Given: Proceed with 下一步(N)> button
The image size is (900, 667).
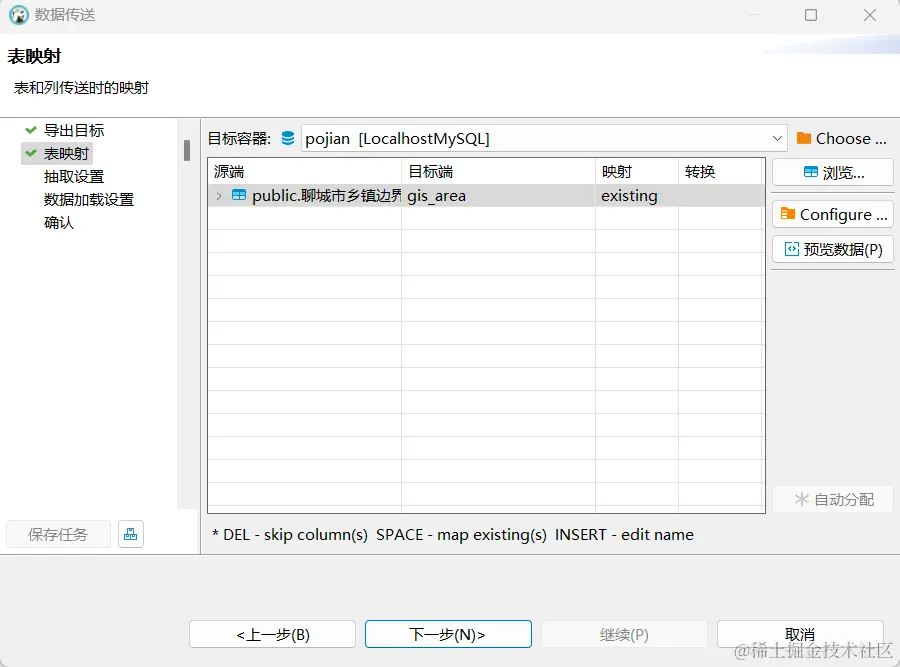Looking at the screenshot, I should [448, 634].
